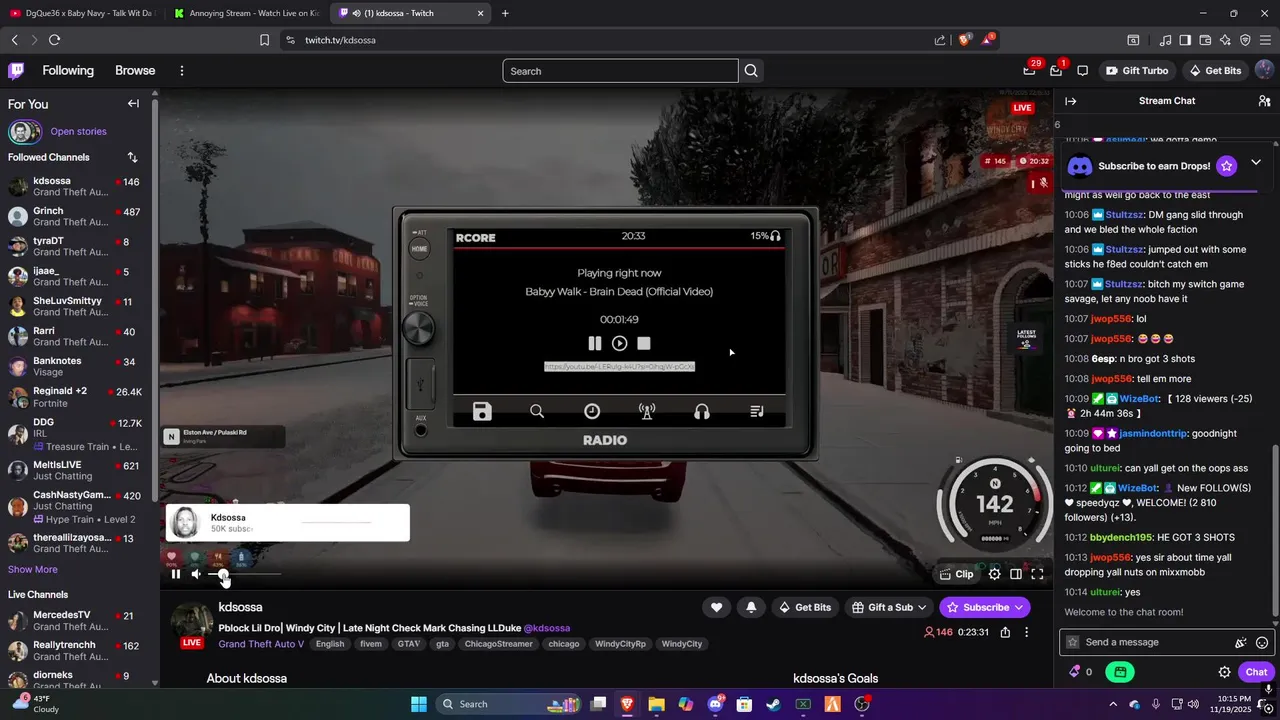Viewport: 1280px width, 720px height.
Task: Open the chat community users icon
Action: tap(1264, 101)
